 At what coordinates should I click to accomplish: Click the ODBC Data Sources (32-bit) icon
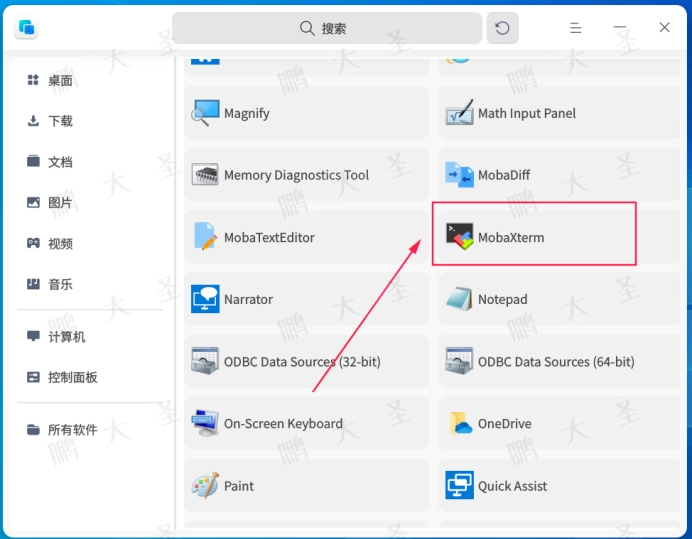pos(205,361)
